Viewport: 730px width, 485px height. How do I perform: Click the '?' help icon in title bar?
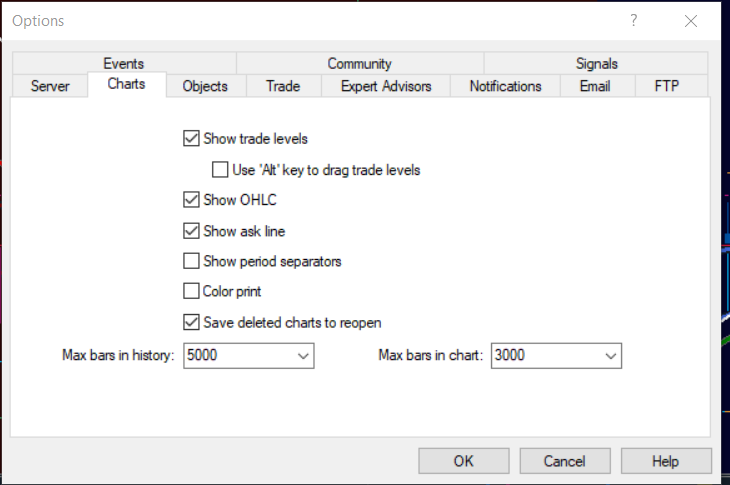tap(634, 21)
